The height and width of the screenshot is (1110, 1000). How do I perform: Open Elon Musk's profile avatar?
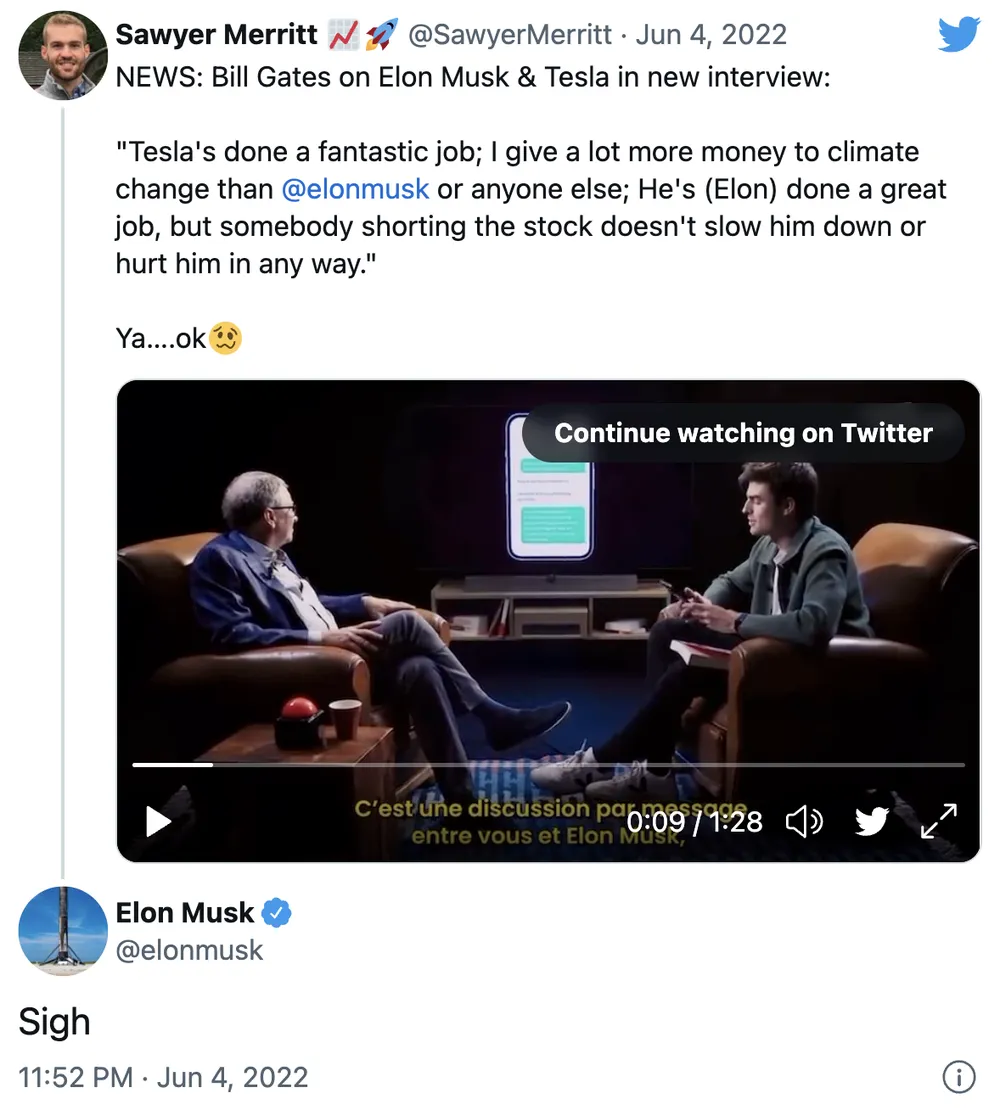63,931
